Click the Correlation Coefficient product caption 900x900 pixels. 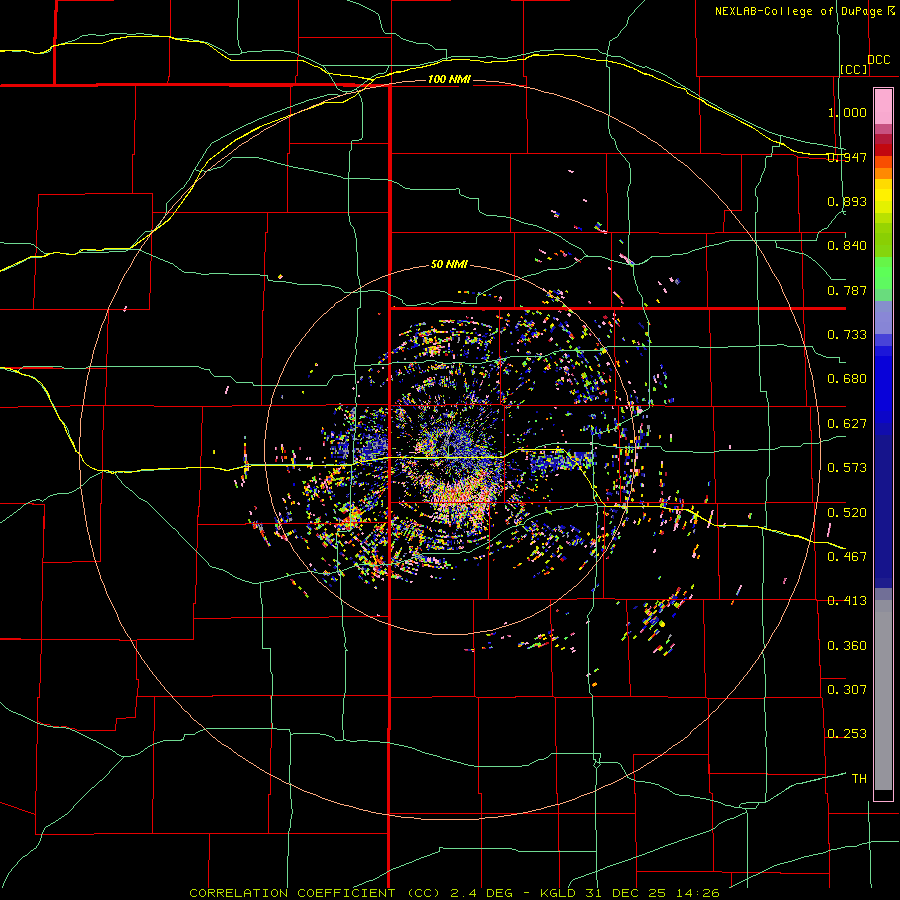point(455,893)
